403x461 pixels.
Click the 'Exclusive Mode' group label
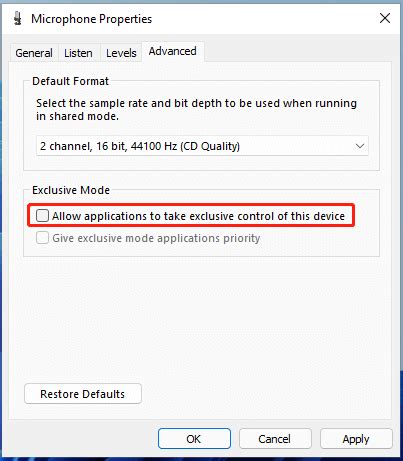tap(71, 190)
